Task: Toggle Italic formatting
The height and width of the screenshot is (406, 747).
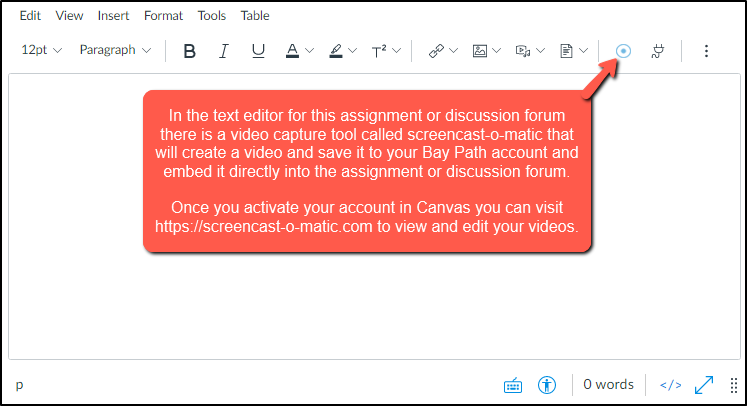Action: click(x=224, y=51)
